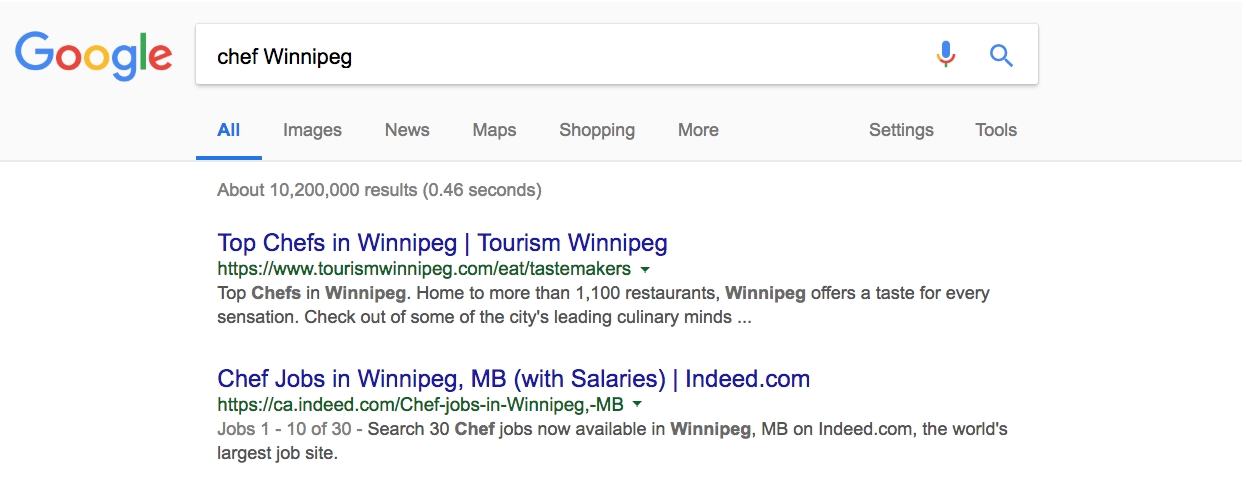Screen dimensions: 1246x482
Task: Start voice search with the microphone icon
Action: pyautogui.click(x=945, y=54)
